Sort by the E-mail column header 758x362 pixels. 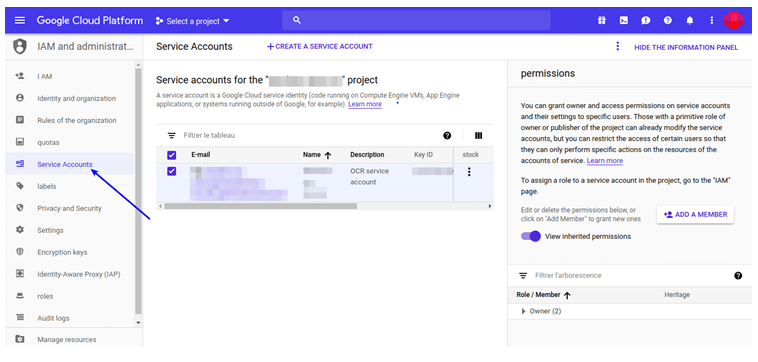pyautogui.click(x=201, y=155)
